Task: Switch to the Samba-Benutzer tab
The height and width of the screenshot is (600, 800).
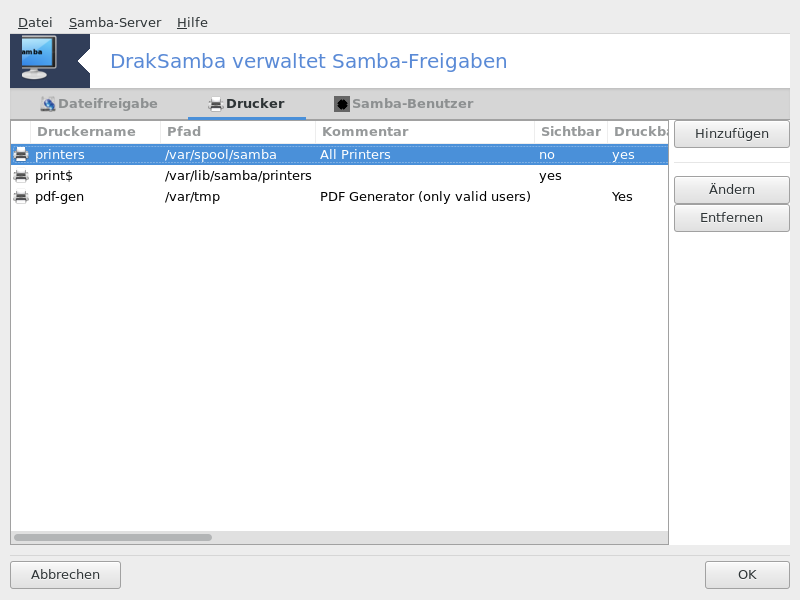Action: pos(404,104)
